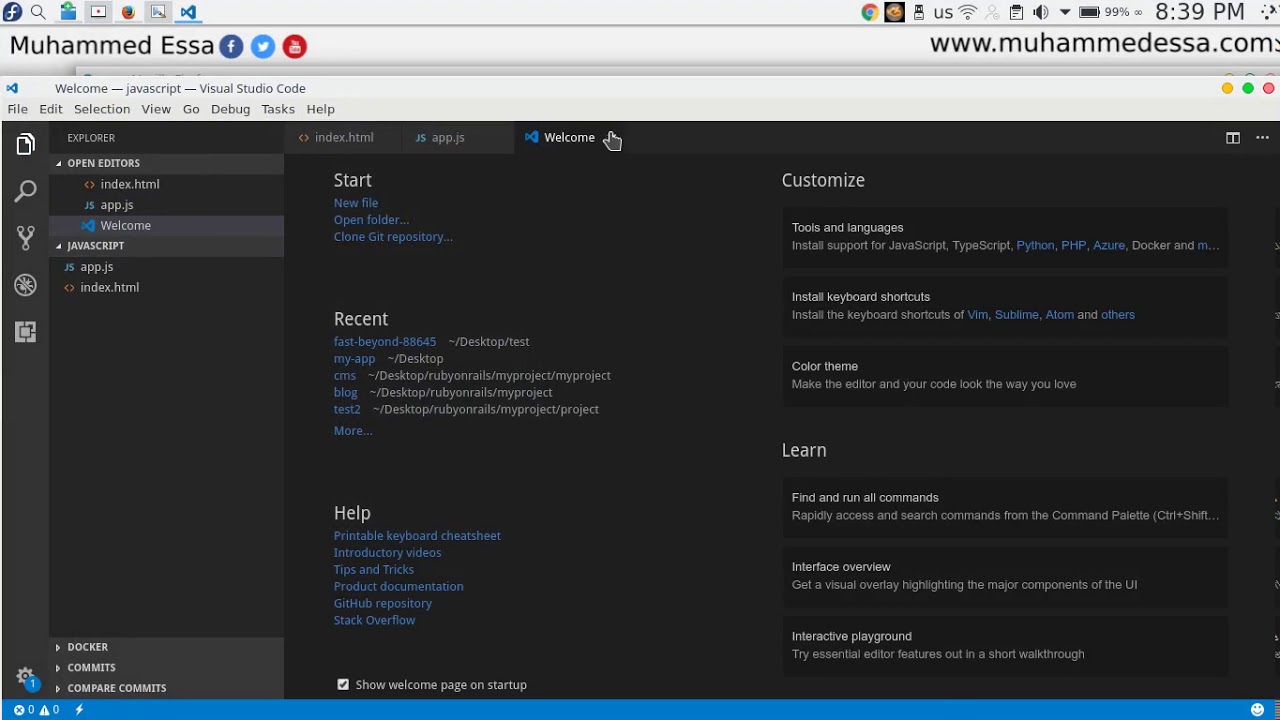Open the File menu
Image resolution: width=1280 pixels, height=720 pixels.
(x=18, y=109)
